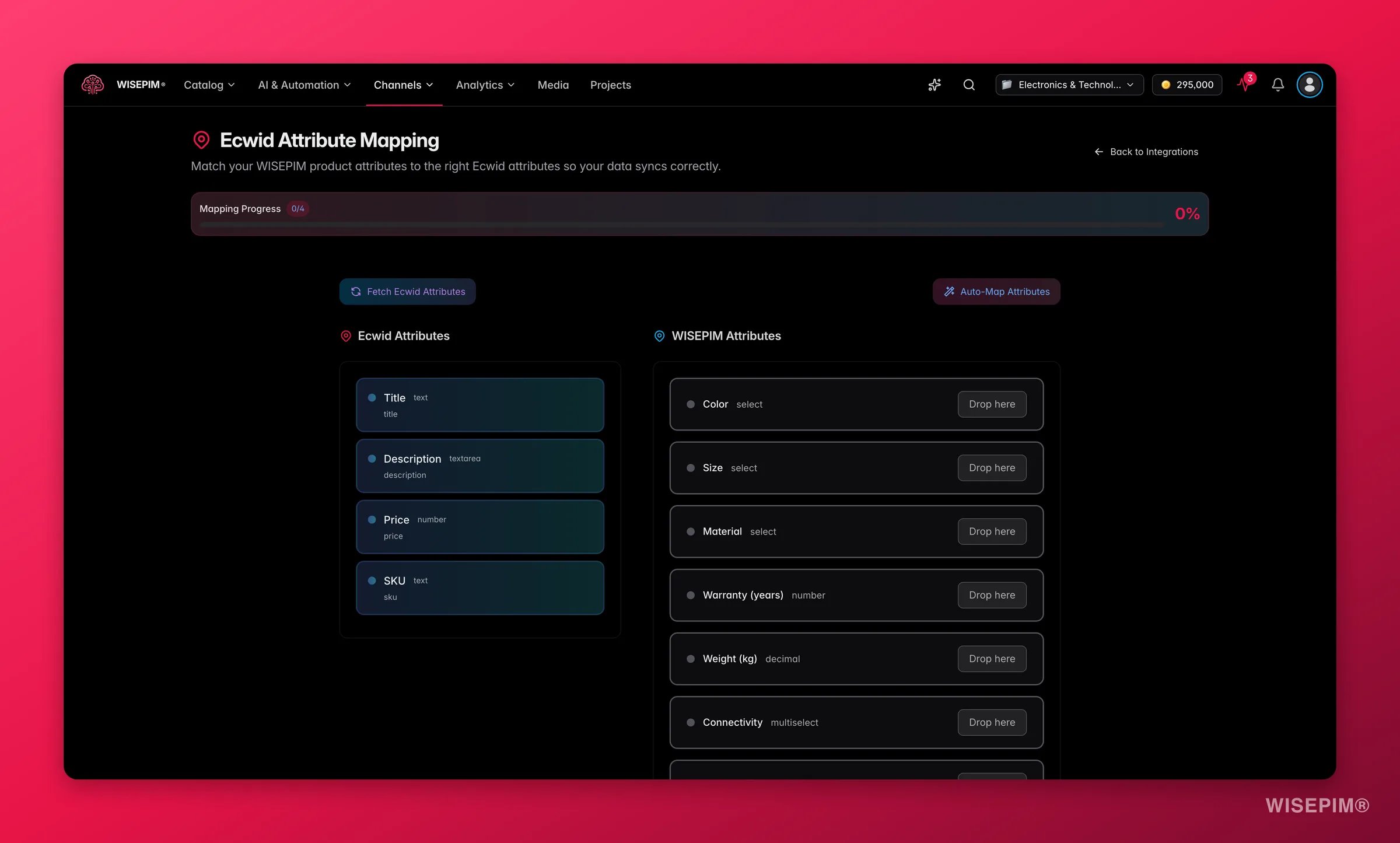1400x843 pixels.
Task: Open the search magnifier icon
Action: tap(969, 85)
